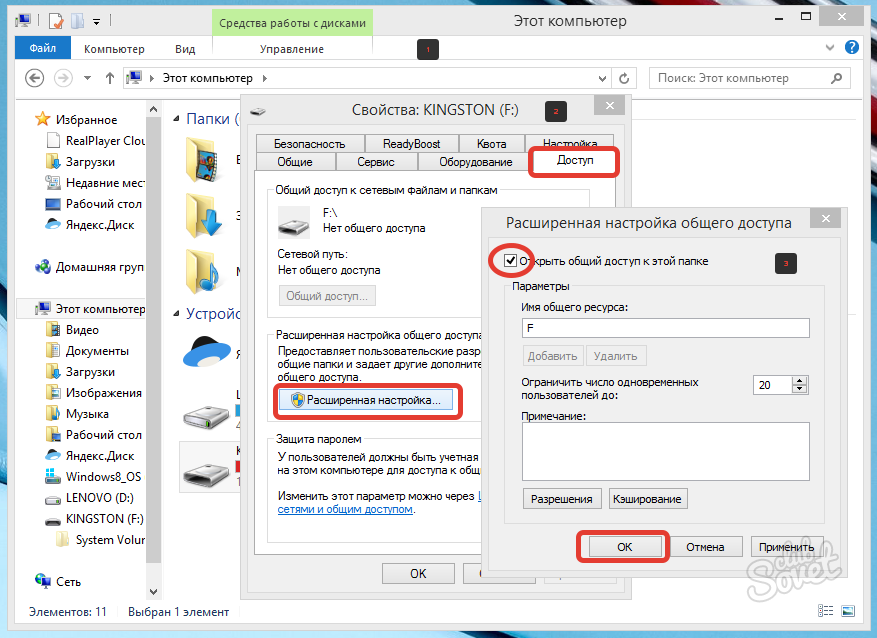Screen dimensions: 877x638
Task: Switch to Оборудование tab
Action: click(475, 162)
